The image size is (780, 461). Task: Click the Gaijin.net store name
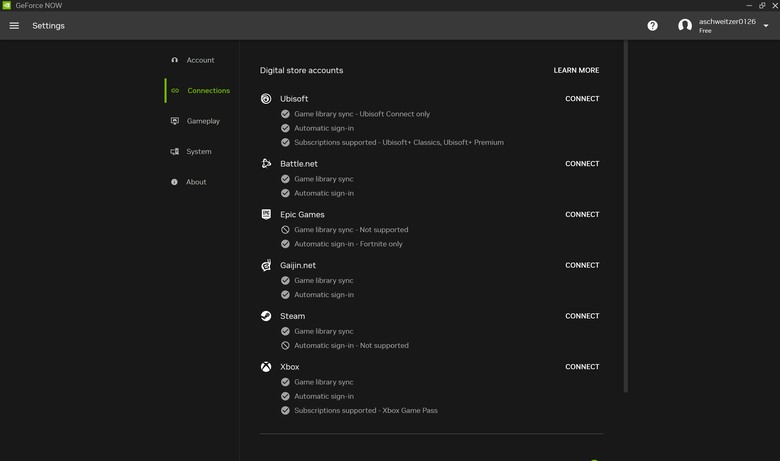[x=297, y=265]
